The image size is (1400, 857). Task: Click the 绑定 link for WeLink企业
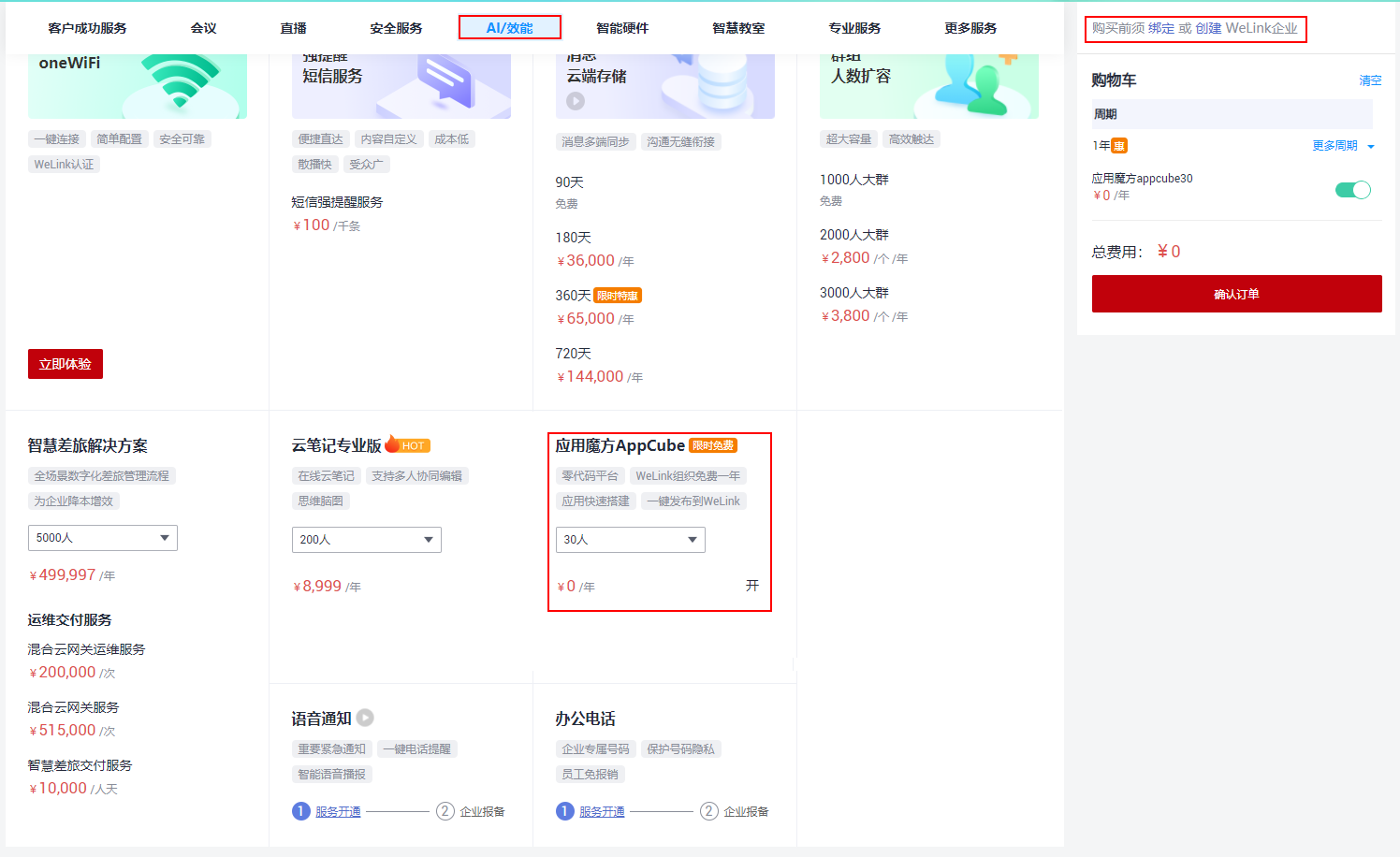pyautogui.click(x=1161, y=28)
